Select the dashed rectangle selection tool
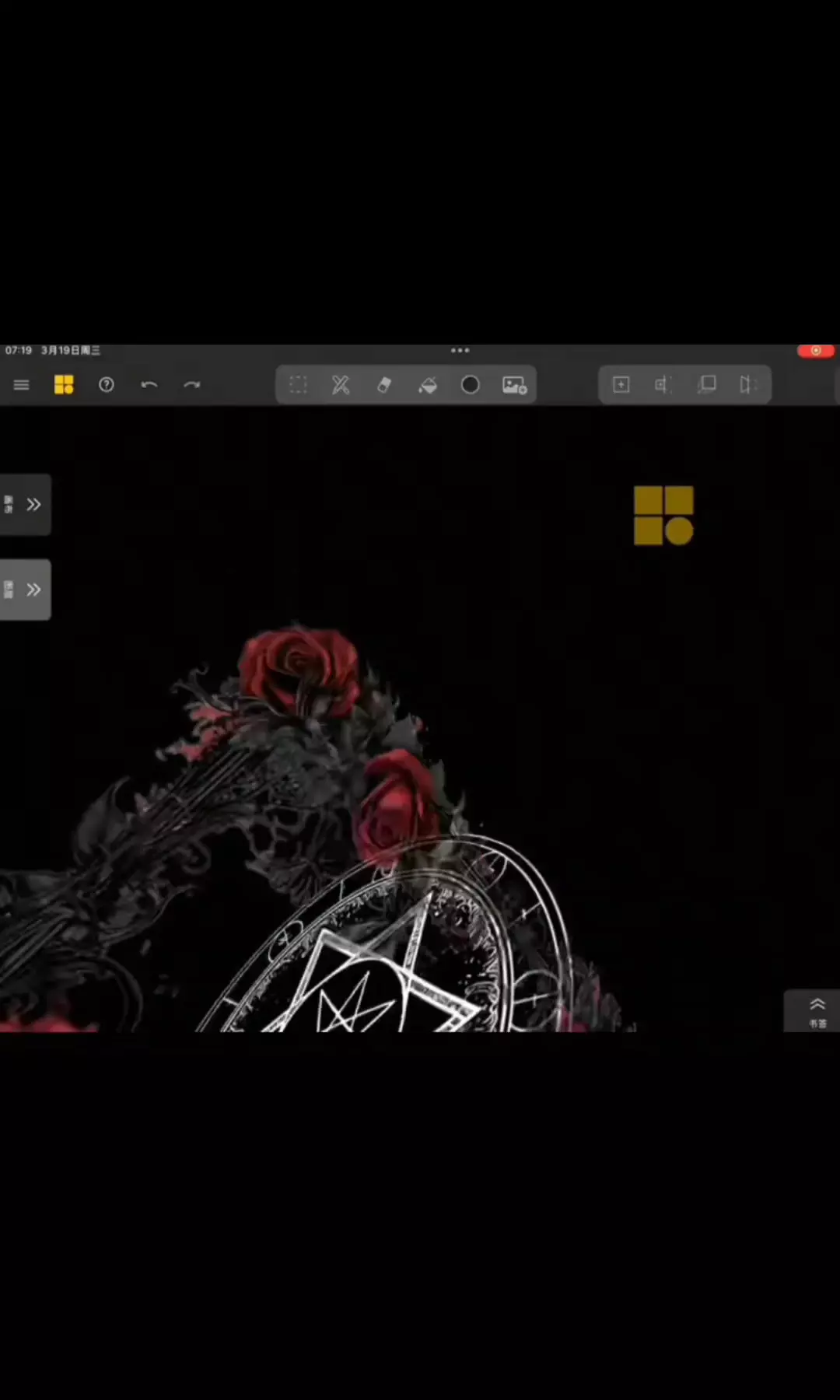Screen dimensions: 840x1400 [298, 385]
